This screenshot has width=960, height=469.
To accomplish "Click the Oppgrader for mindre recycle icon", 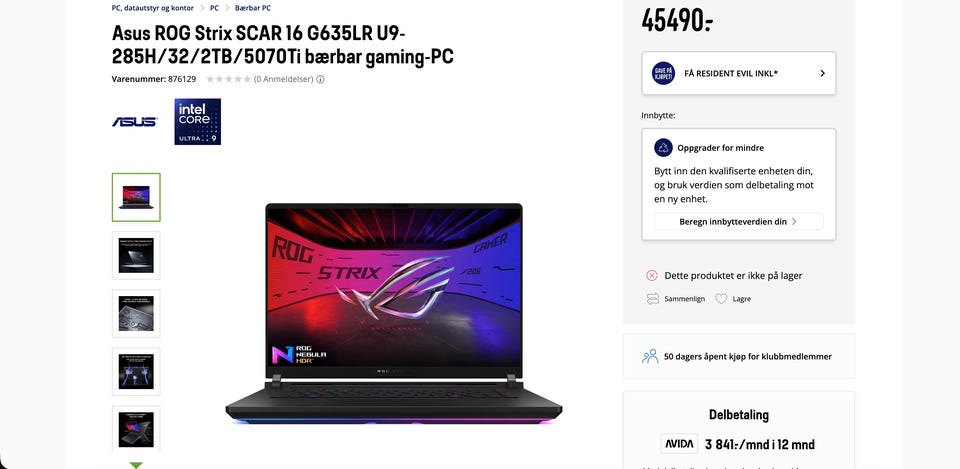I will pyautogui.click(x=663, y=148).
